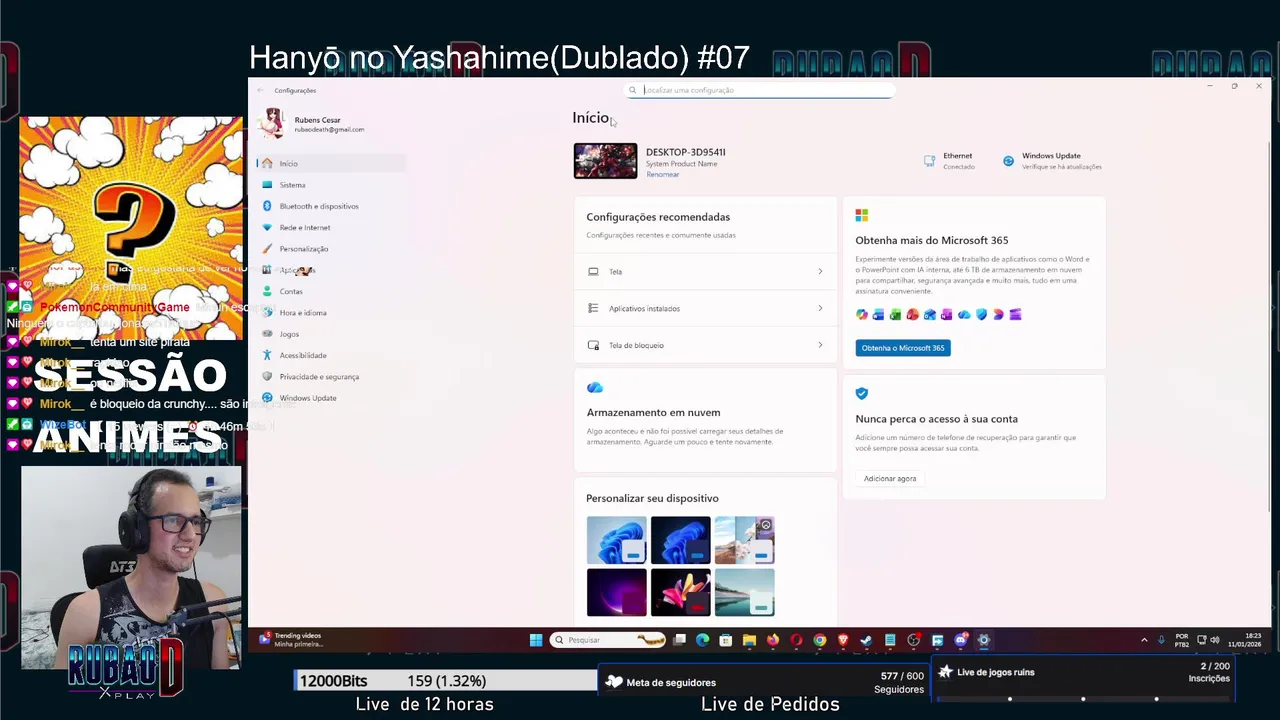Select the purple glow theme
This screenshot has width=1280, height=720.
coord(616,592)
